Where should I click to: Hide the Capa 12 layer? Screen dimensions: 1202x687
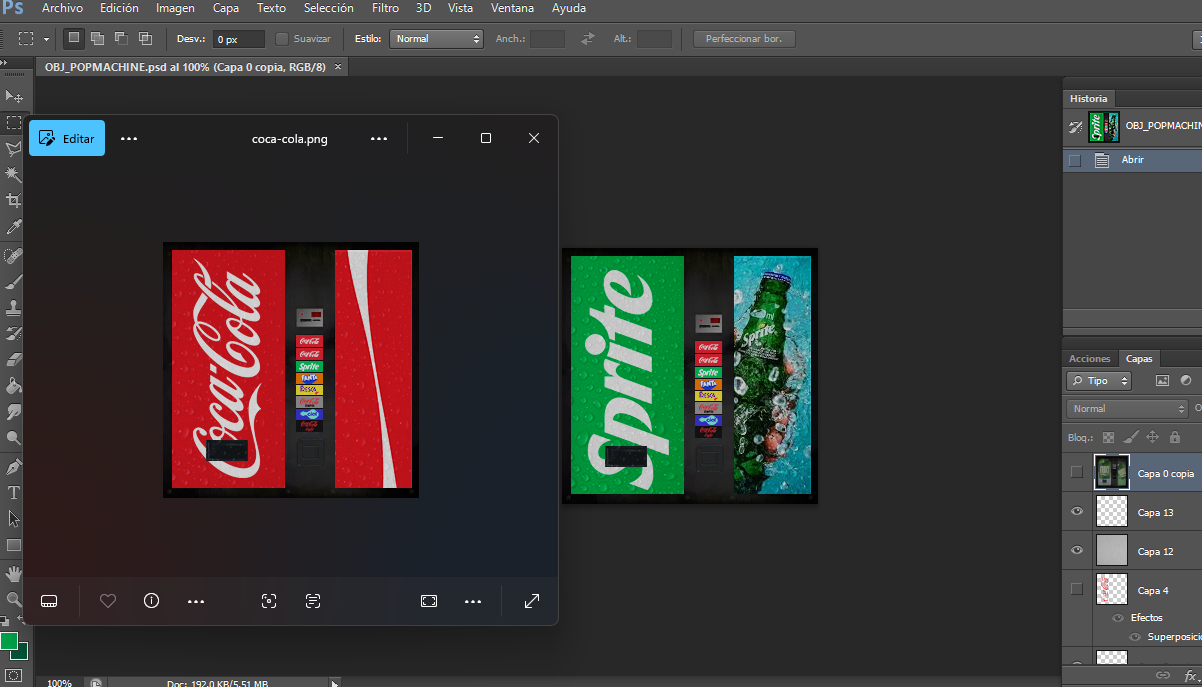(x=1077, y=551)
